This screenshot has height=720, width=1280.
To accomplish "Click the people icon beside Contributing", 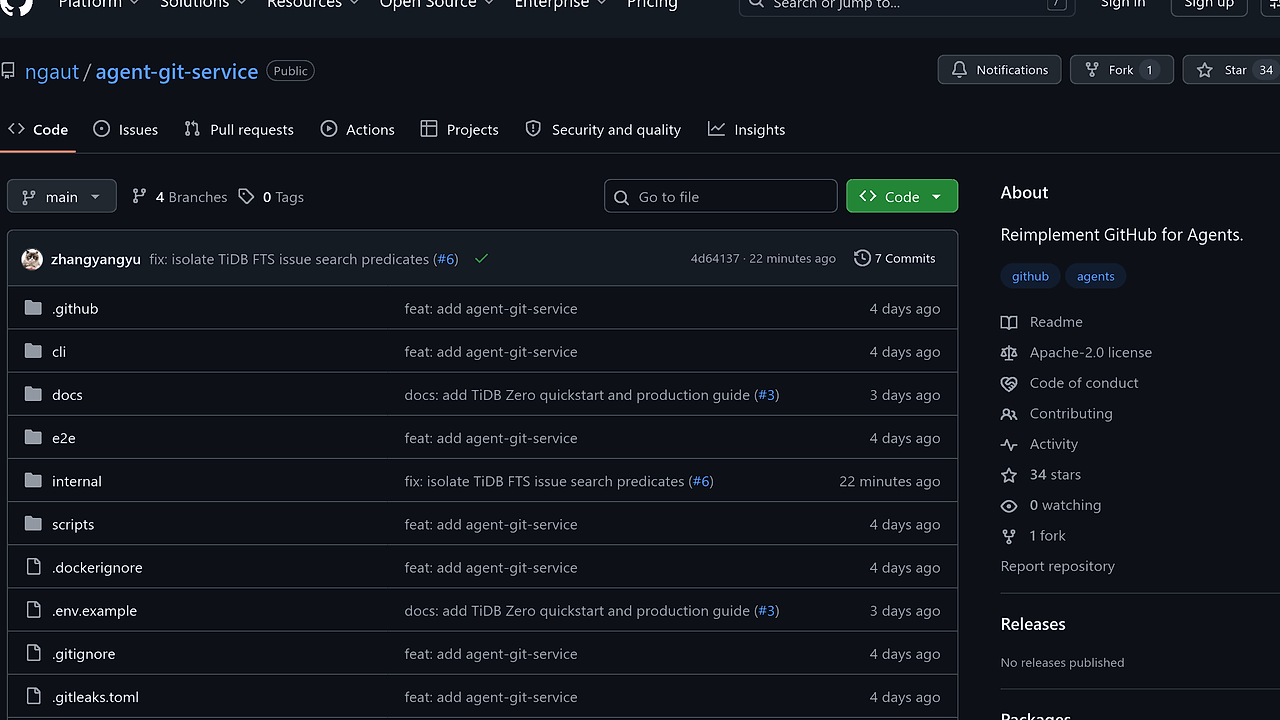I will tap(1009, 413).
